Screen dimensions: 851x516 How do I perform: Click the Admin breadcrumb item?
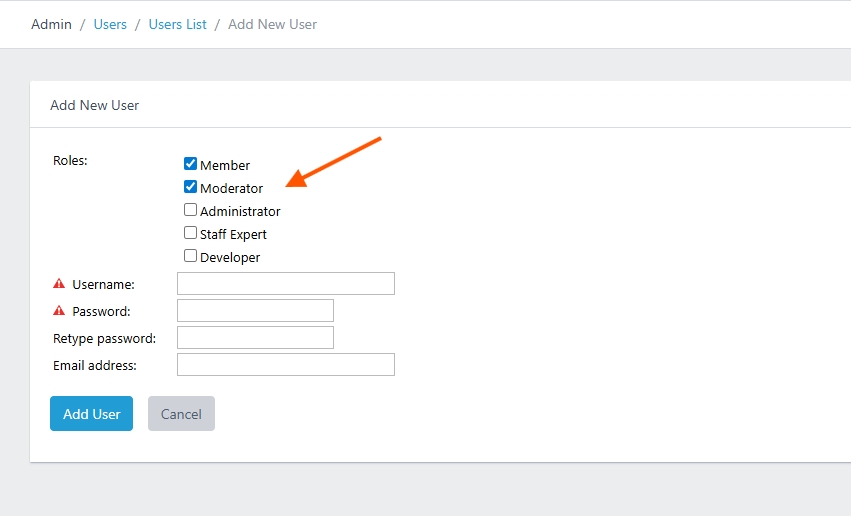51,24
